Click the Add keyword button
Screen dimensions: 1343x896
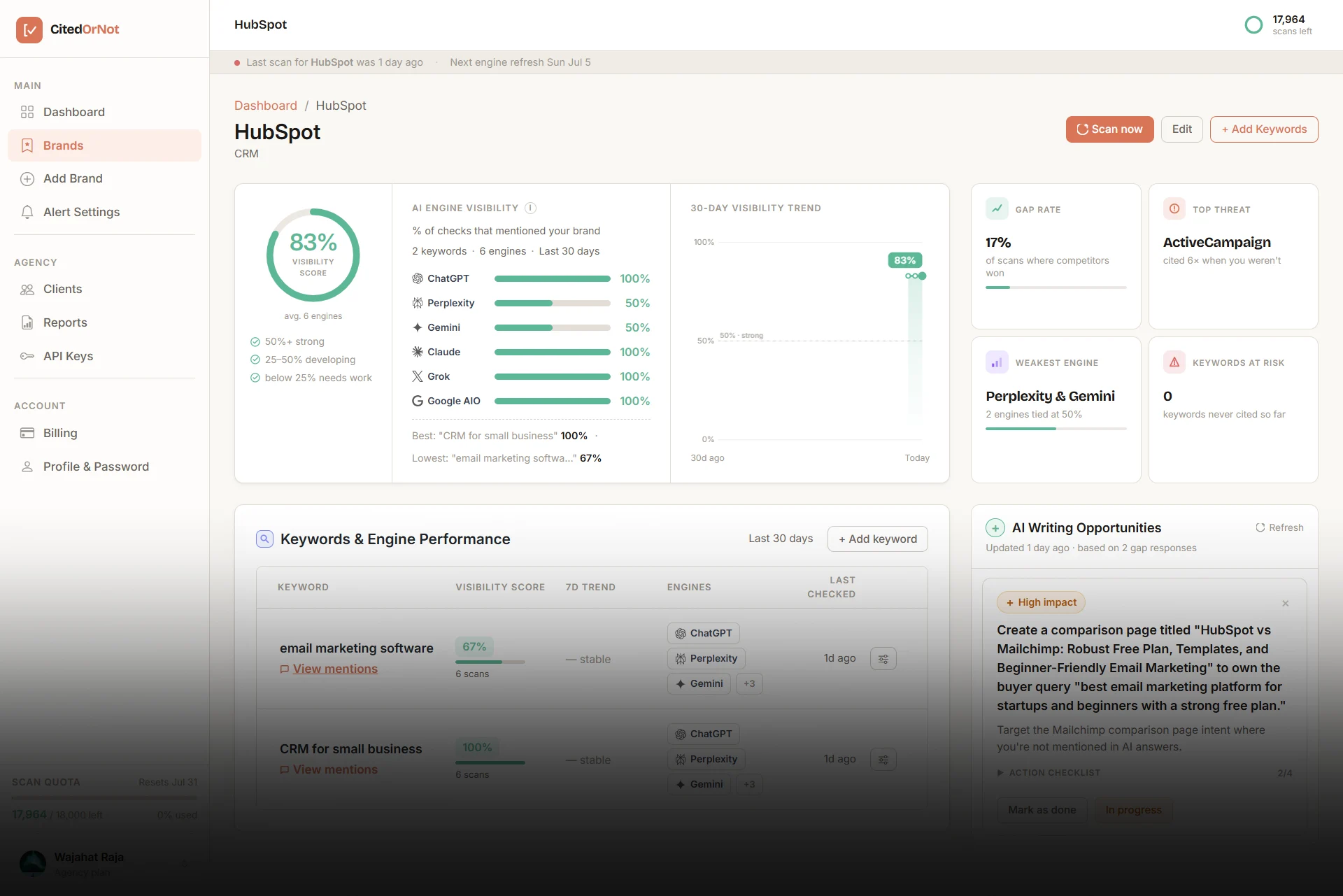pos(878,539)
